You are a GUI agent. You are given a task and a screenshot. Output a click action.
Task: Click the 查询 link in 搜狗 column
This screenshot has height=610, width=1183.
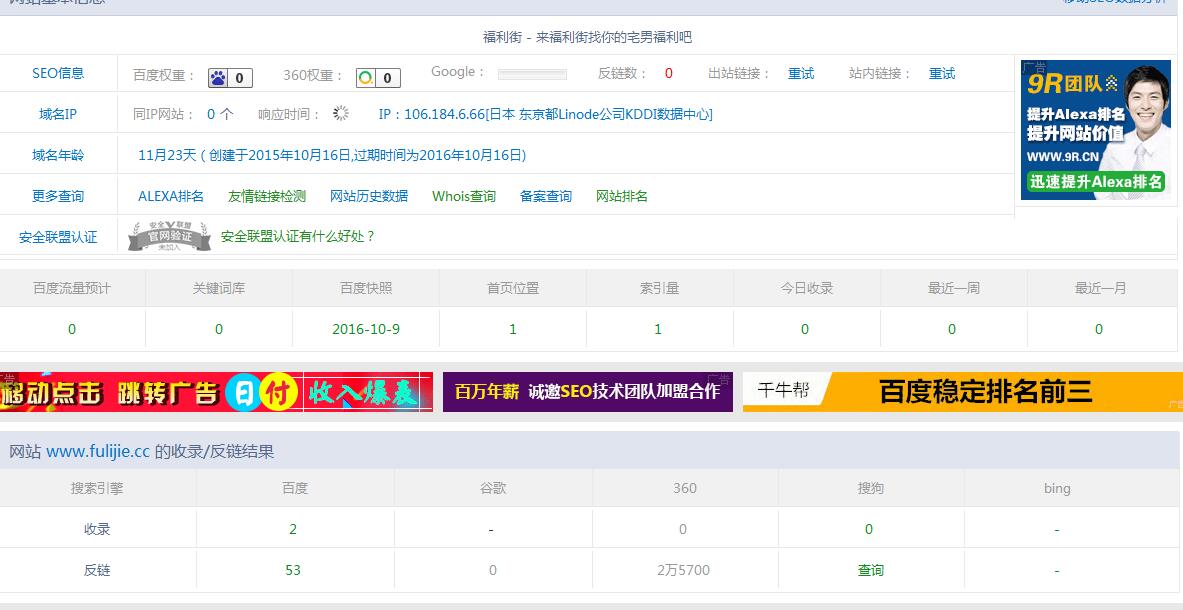(870, 570)
